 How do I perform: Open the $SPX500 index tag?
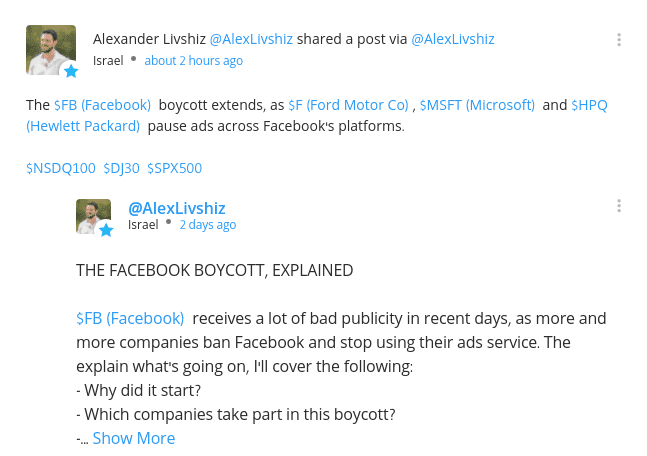click(175, 168)
